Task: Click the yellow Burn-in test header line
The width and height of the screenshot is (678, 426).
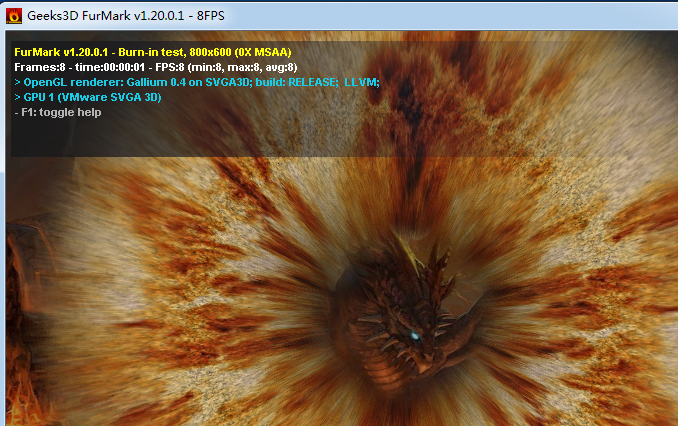Action: tap(153, 52)
